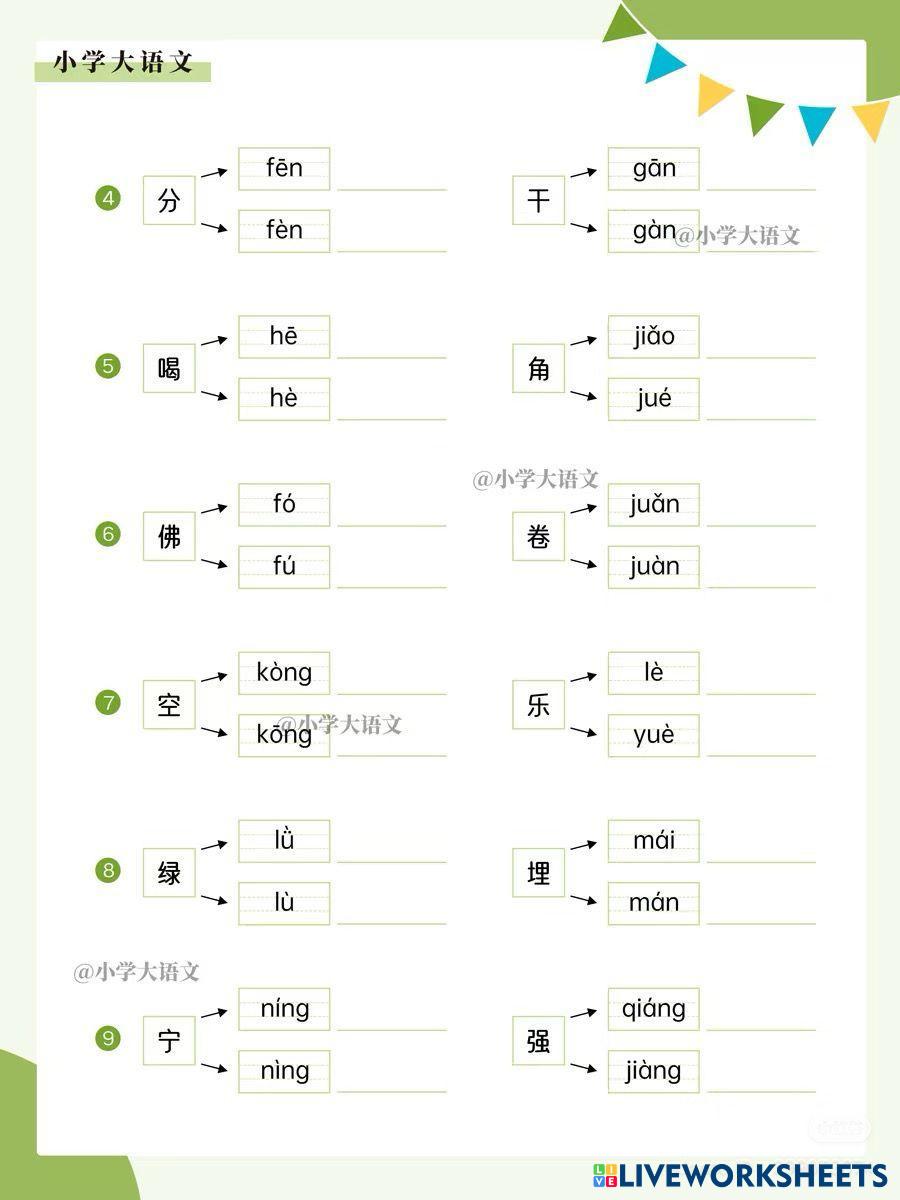Click the 小学大语文 header title
The width and height of the screenshot is (900, 1200).
[123, 63]
